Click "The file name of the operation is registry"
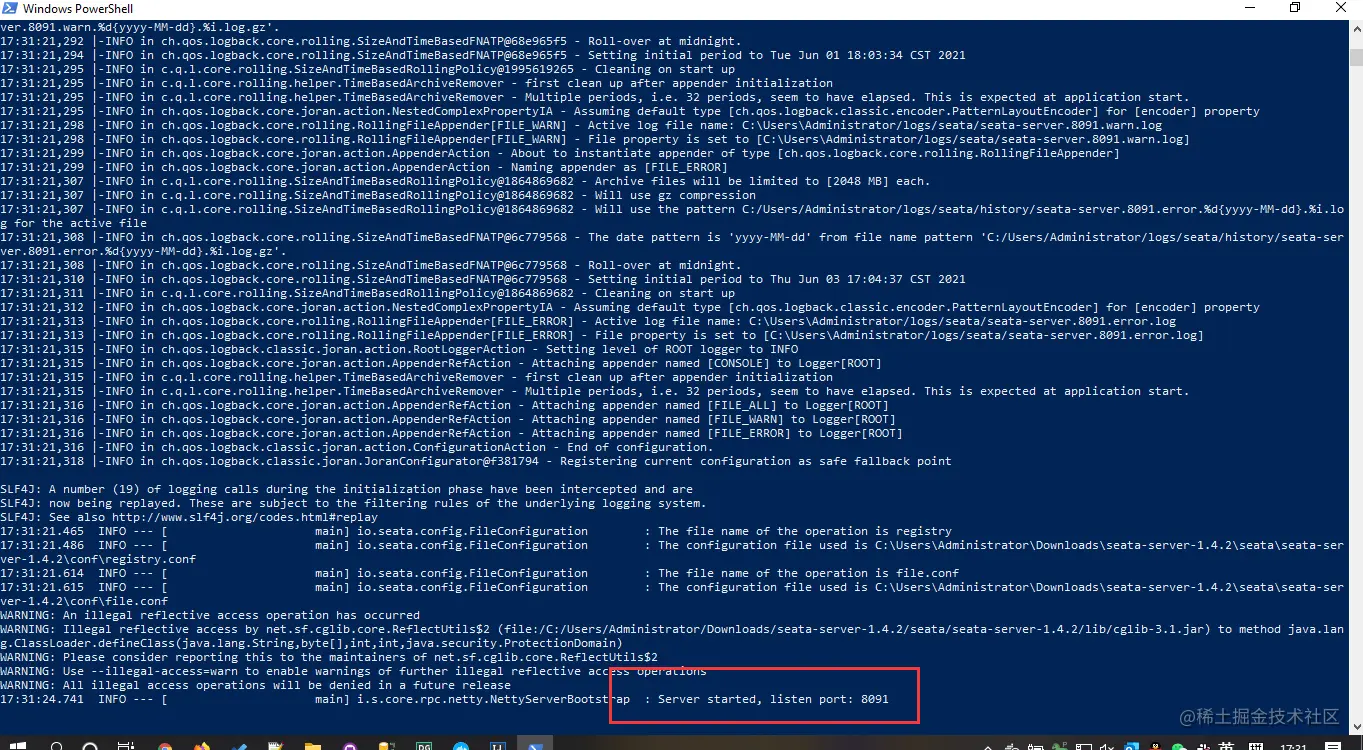Screen dimensions: 1363x750 pos(805,531)
